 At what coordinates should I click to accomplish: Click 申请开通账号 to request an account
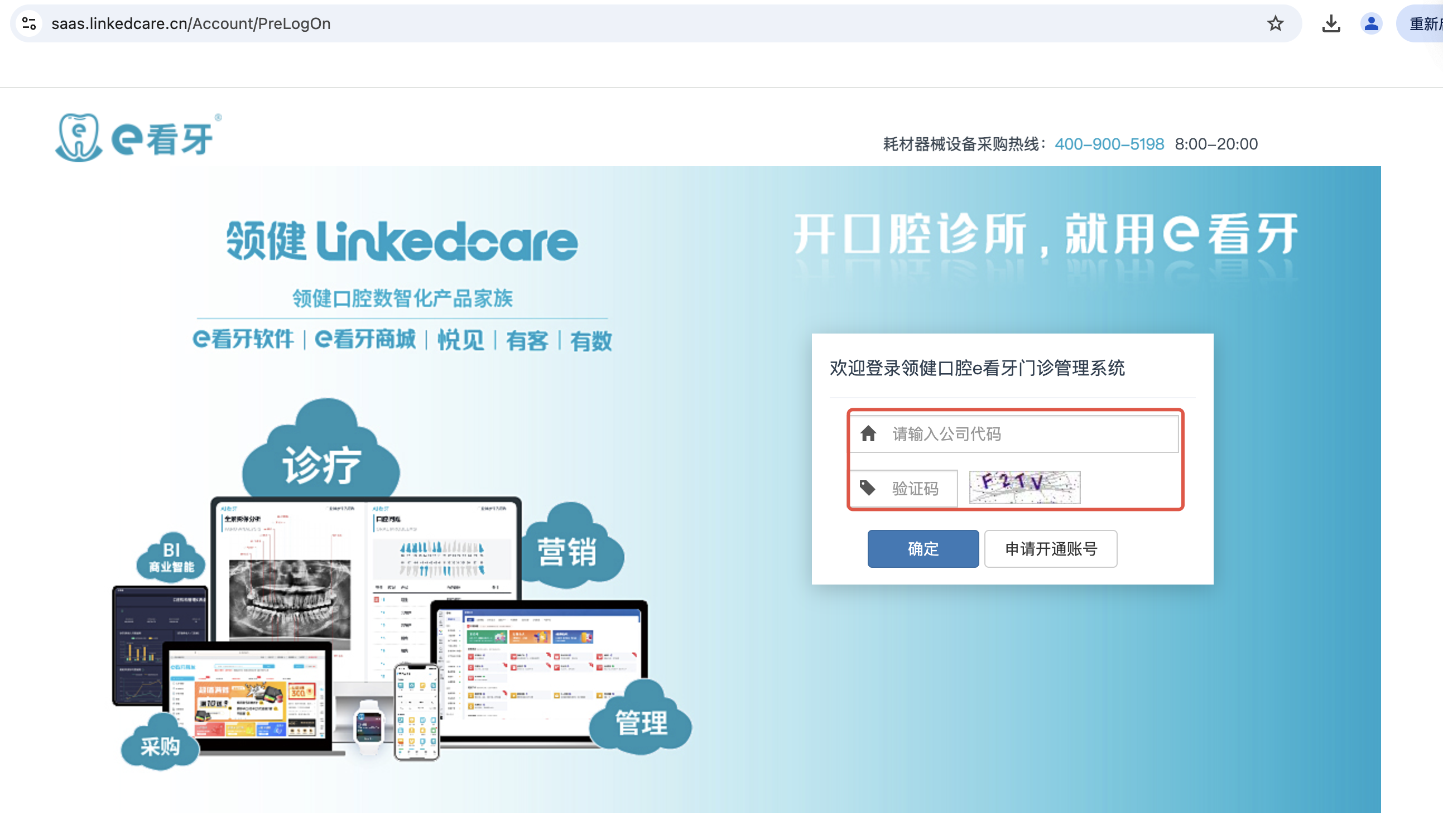pos(1050,549)
